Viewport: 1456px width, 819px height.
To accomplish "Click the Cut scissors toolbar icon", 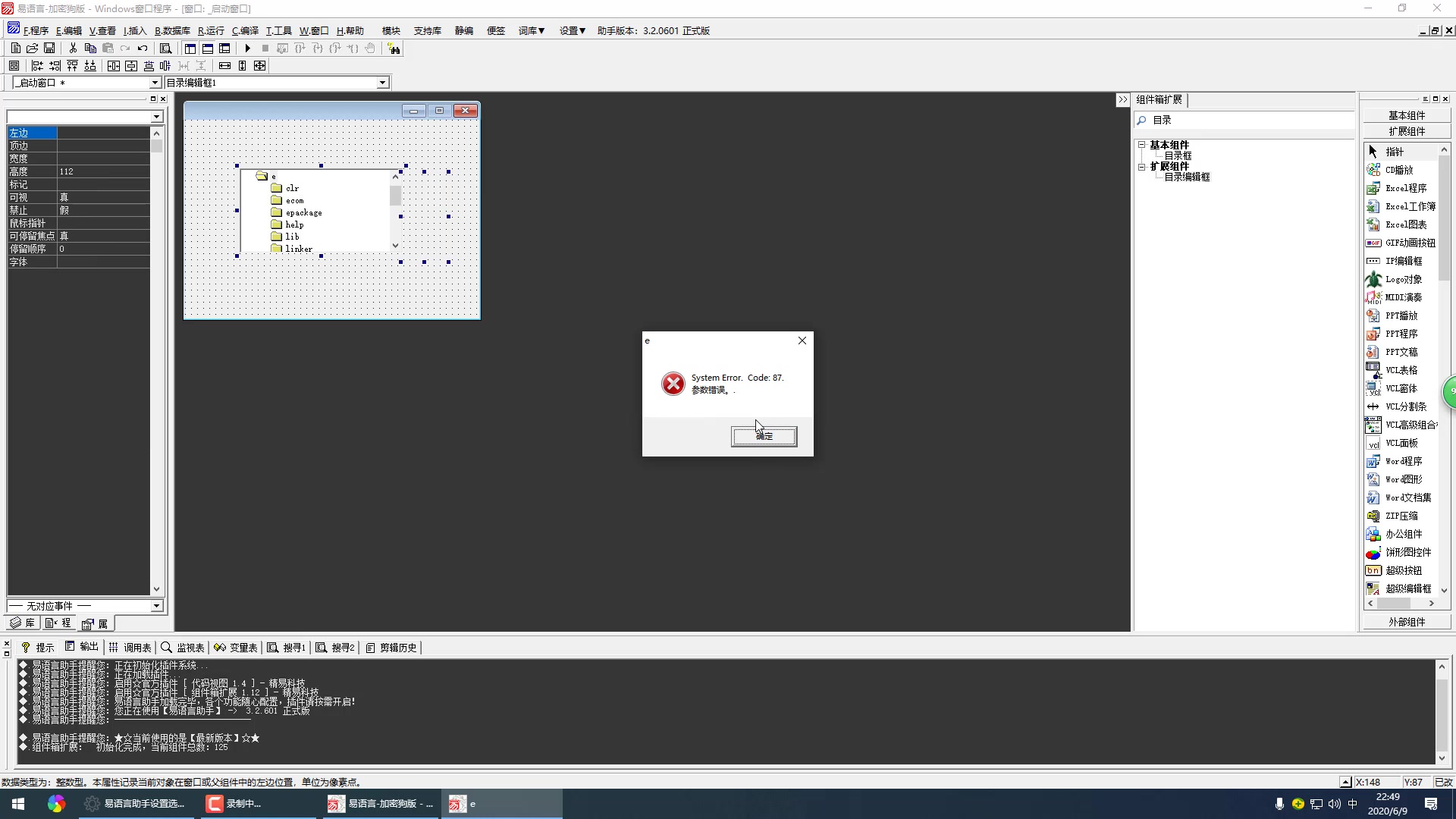I will (73, 49).
